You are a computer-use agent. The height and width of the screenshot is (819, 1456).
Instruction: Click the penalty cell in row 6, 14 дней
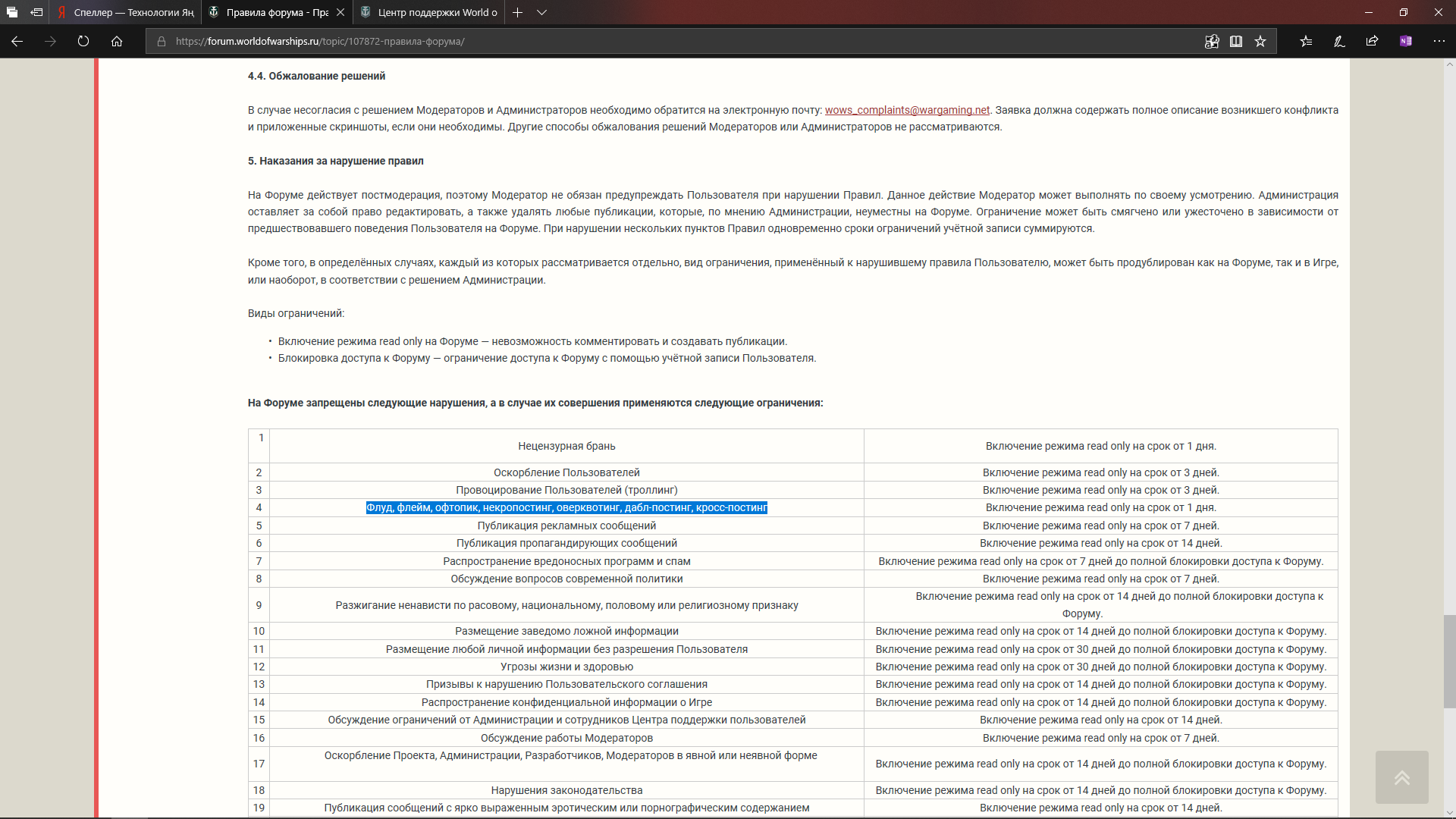tap(1100, 543)
